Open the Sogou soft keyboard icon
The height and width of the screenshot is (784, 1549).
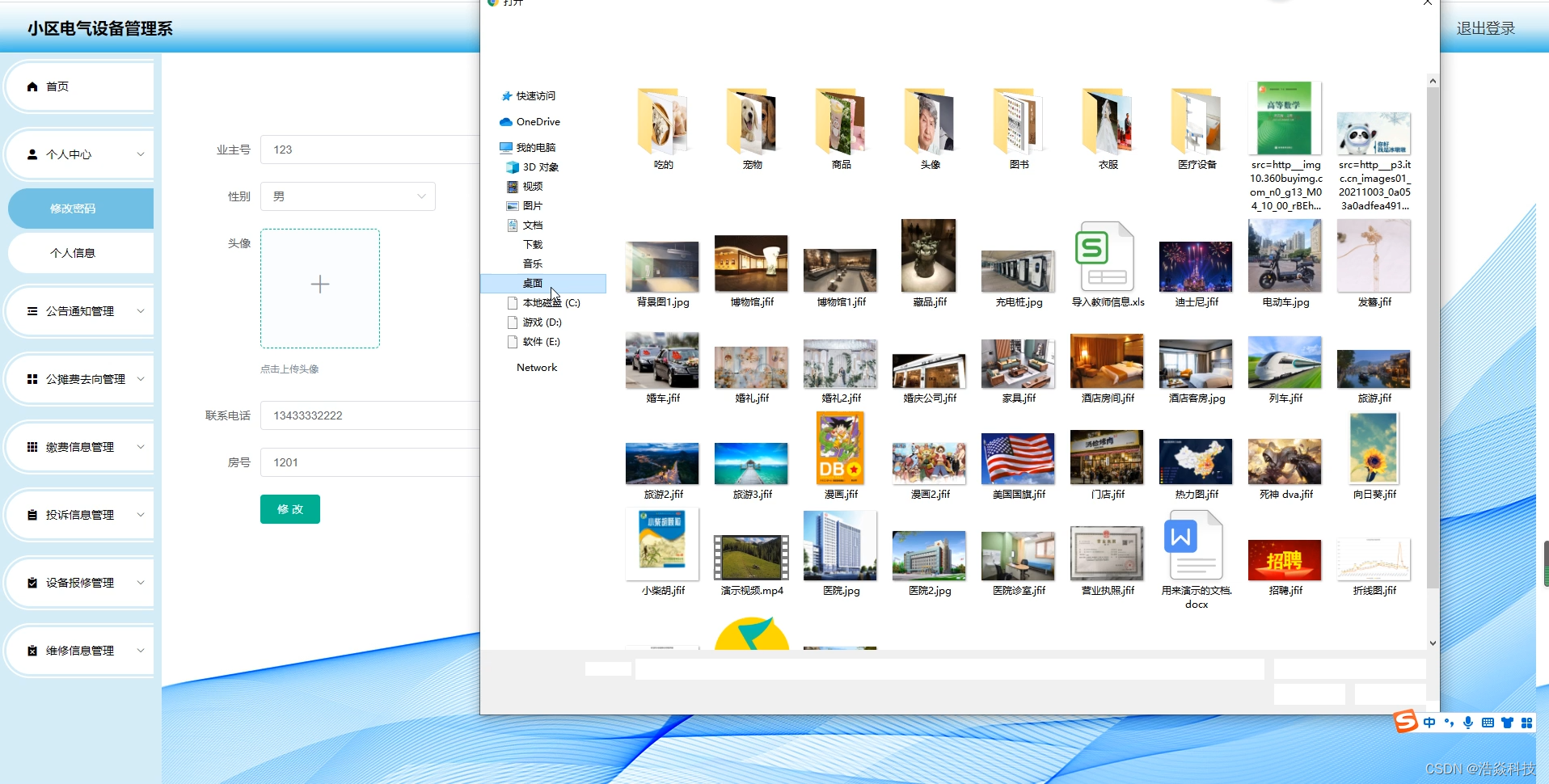pyautogui.click(x=1488, y=723)
